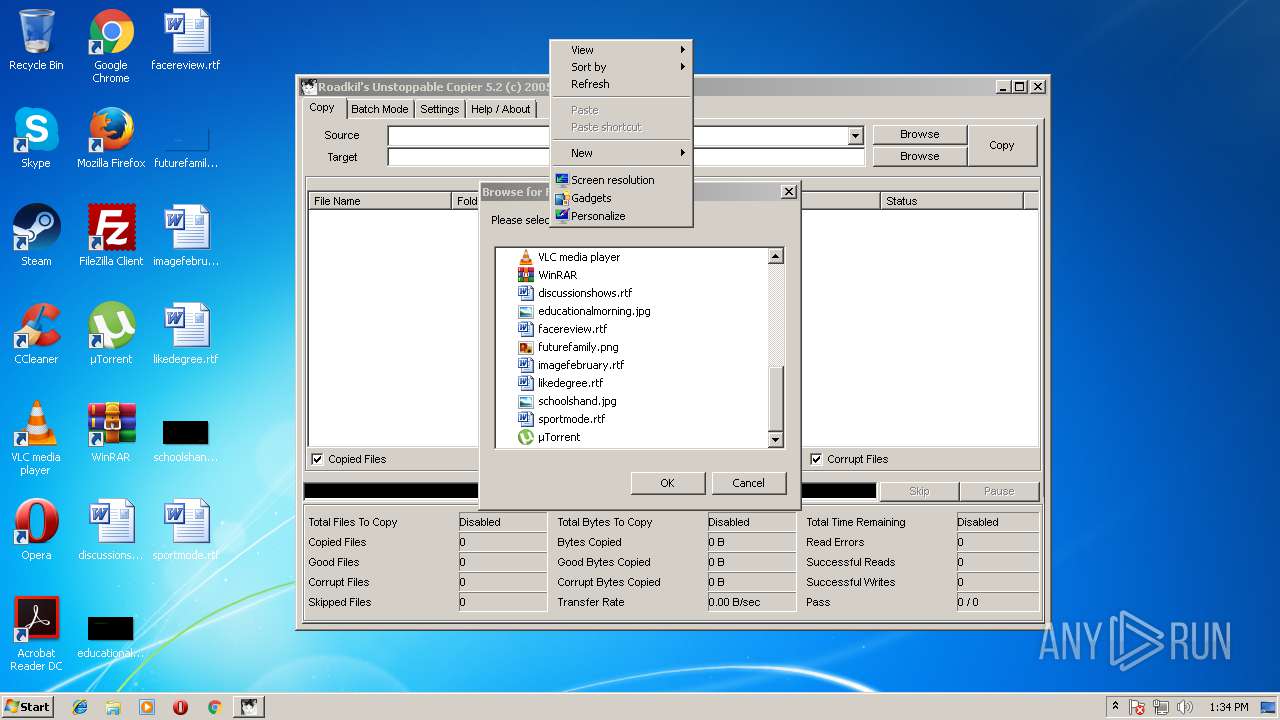The height and width of the screenshot is (720, 1280).
Task: Click the Source Browse button
Action: [x=919, y=134]
